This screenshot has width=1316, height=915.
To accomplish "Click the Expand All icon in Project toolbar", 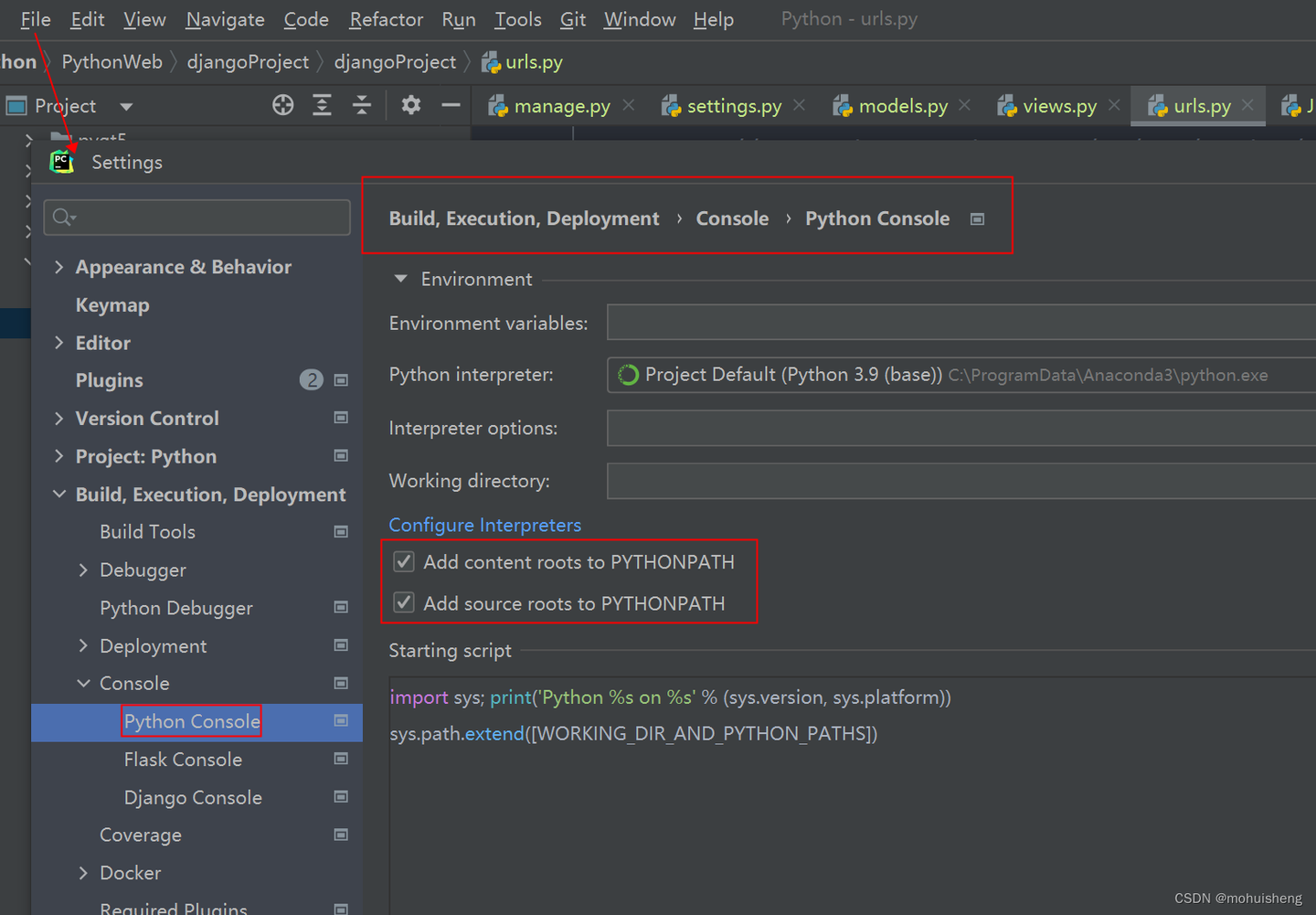I will pos(322,105).
